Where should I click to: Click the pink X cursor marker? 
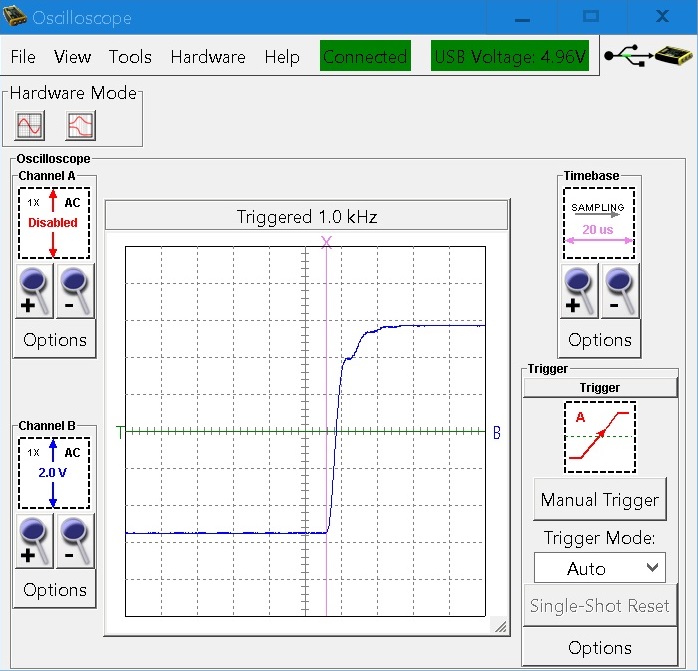[x=326, y=242]
